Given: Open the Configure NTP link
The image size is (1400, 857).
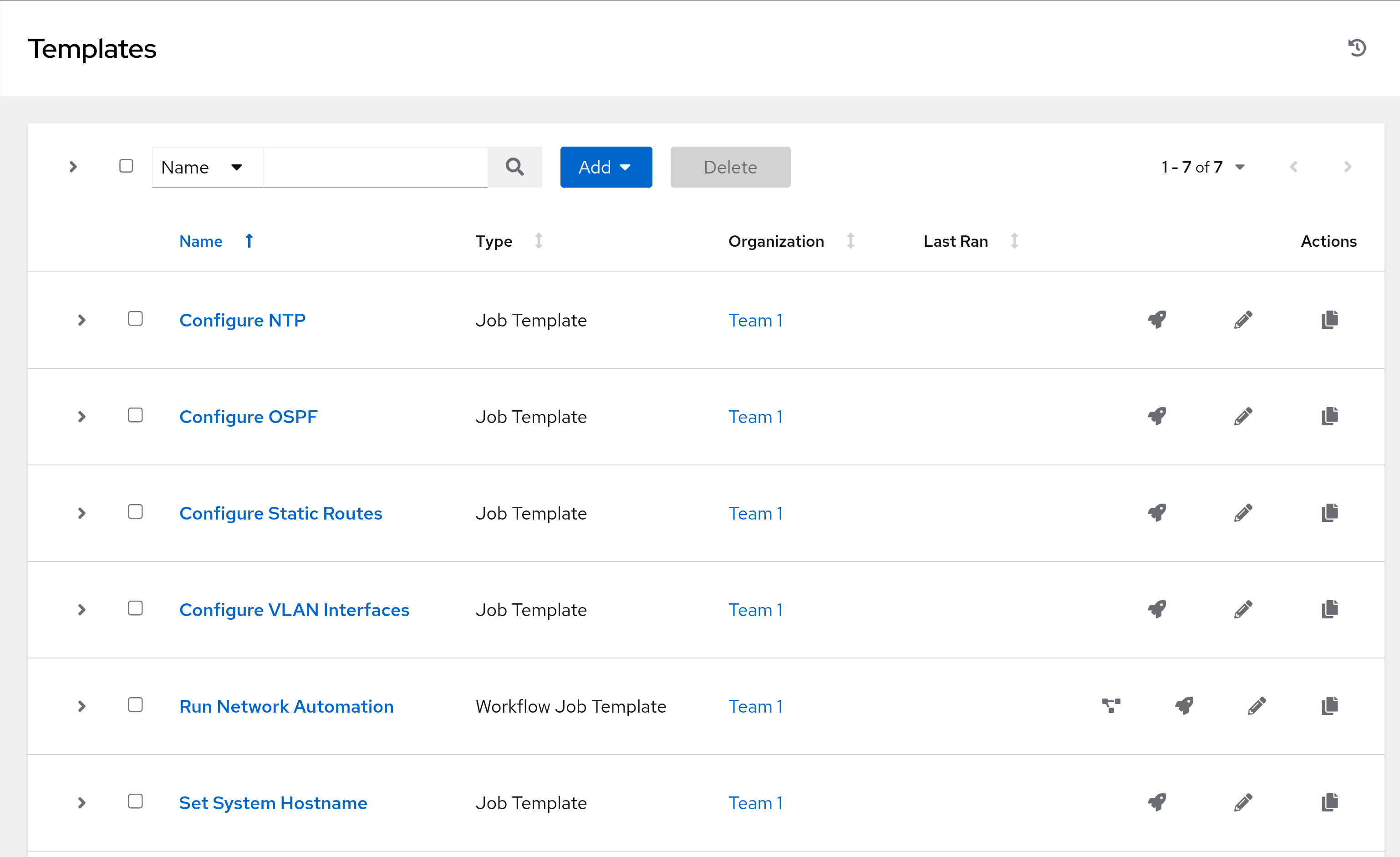Looking at the screenshot, I should 242,321.
